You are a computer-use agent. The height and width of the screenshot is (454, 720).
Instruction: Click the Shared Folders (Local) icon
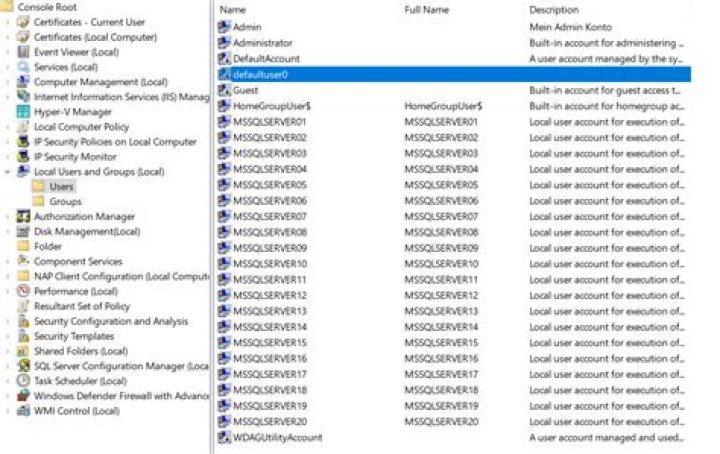(x=23, y=351)
